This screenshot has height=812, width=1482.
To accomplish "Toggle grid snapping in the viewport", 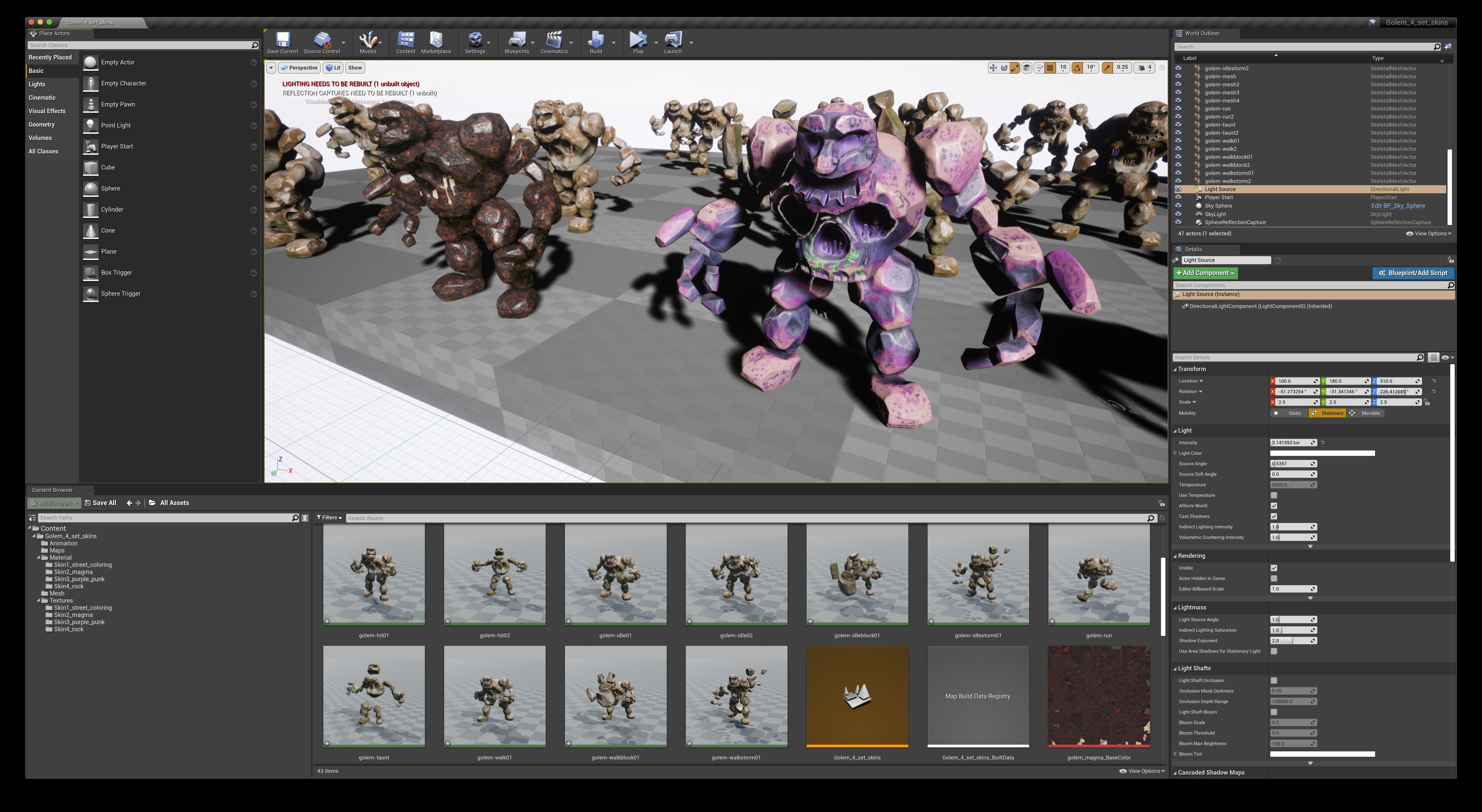I will coord(1050,68).
